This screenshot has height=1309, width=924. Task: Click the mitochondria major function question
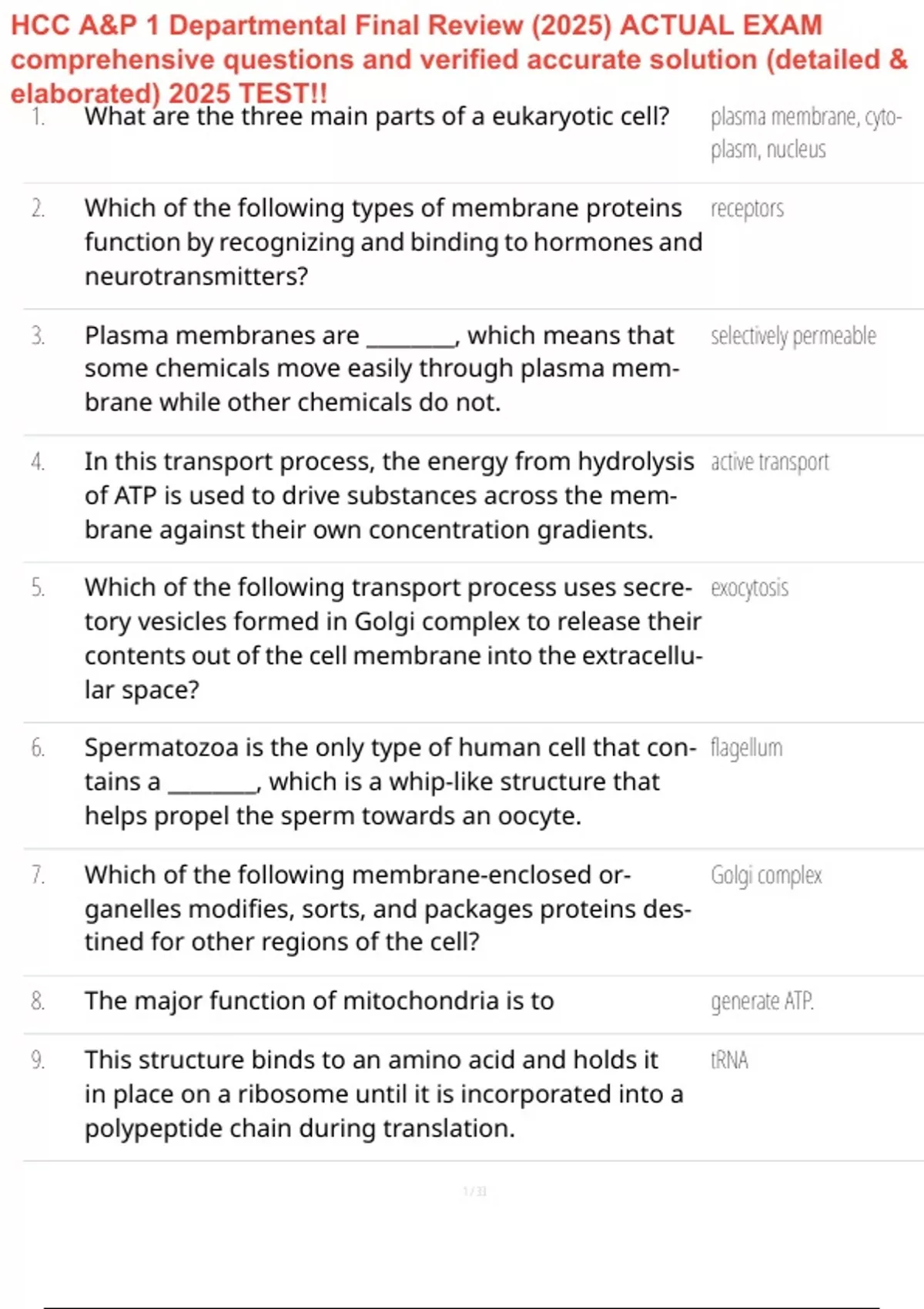point(319,1001)
